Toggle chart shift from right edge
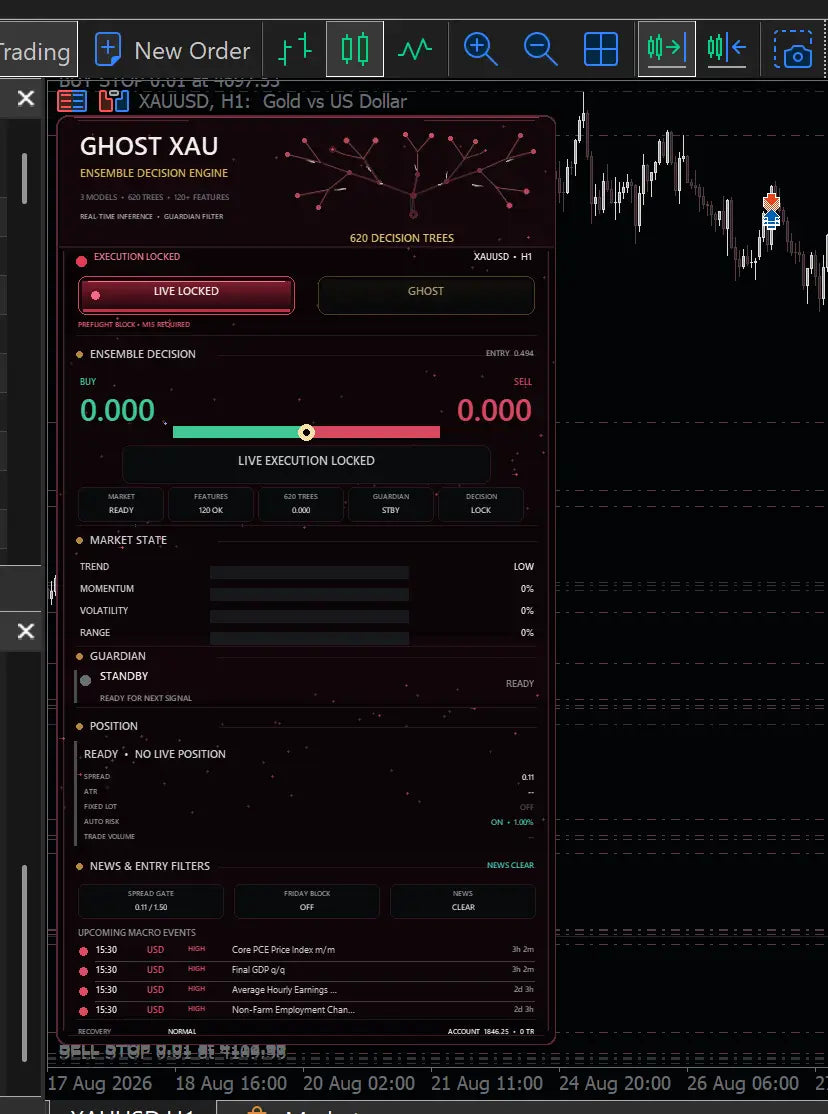Screen dimensions: 828x1114 726,49
